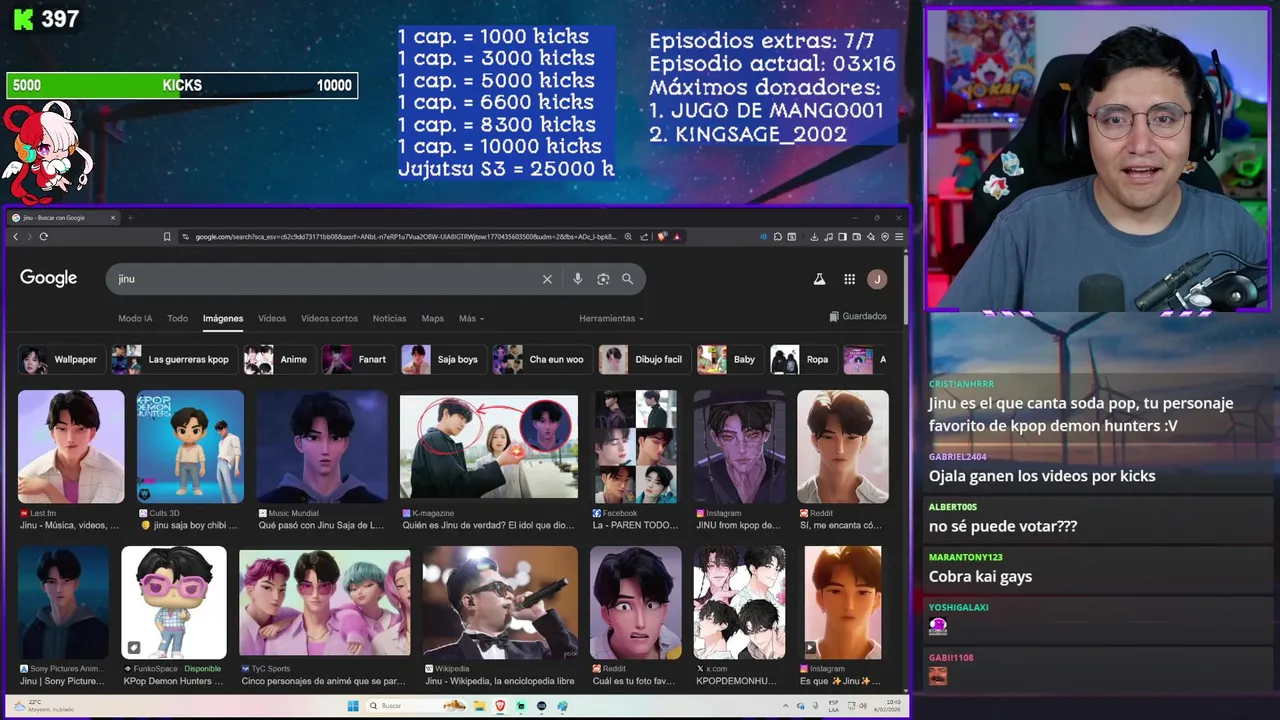Screen dimensions: 1280x720
Task: Click 'Jinu | Sony Picture...' result caption
Action: (x=61, y=681)
